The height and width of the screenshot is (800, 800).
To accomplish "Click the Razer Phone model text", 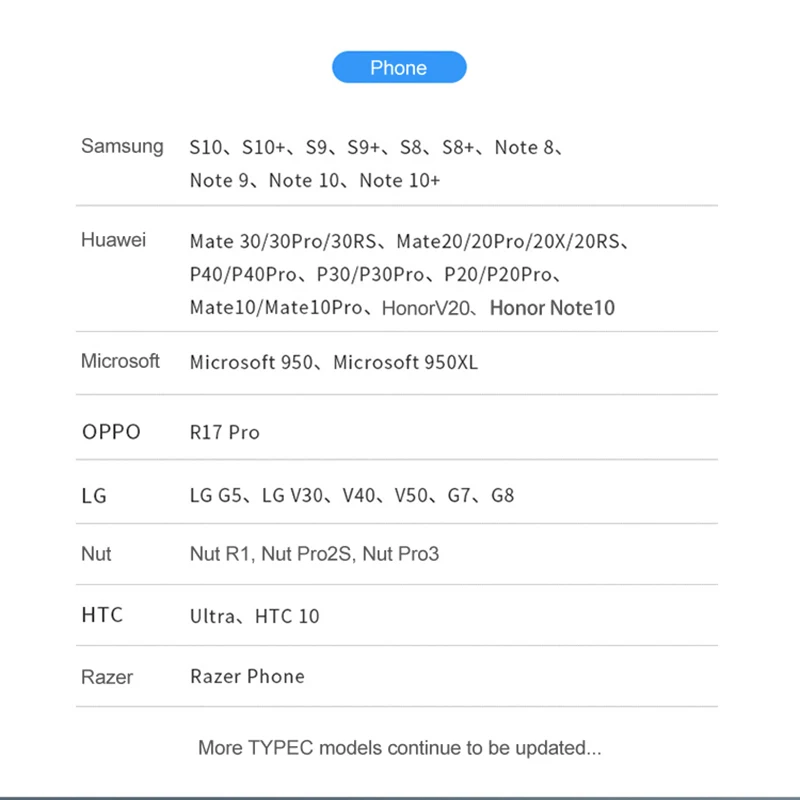I will [x=247, y=676].
